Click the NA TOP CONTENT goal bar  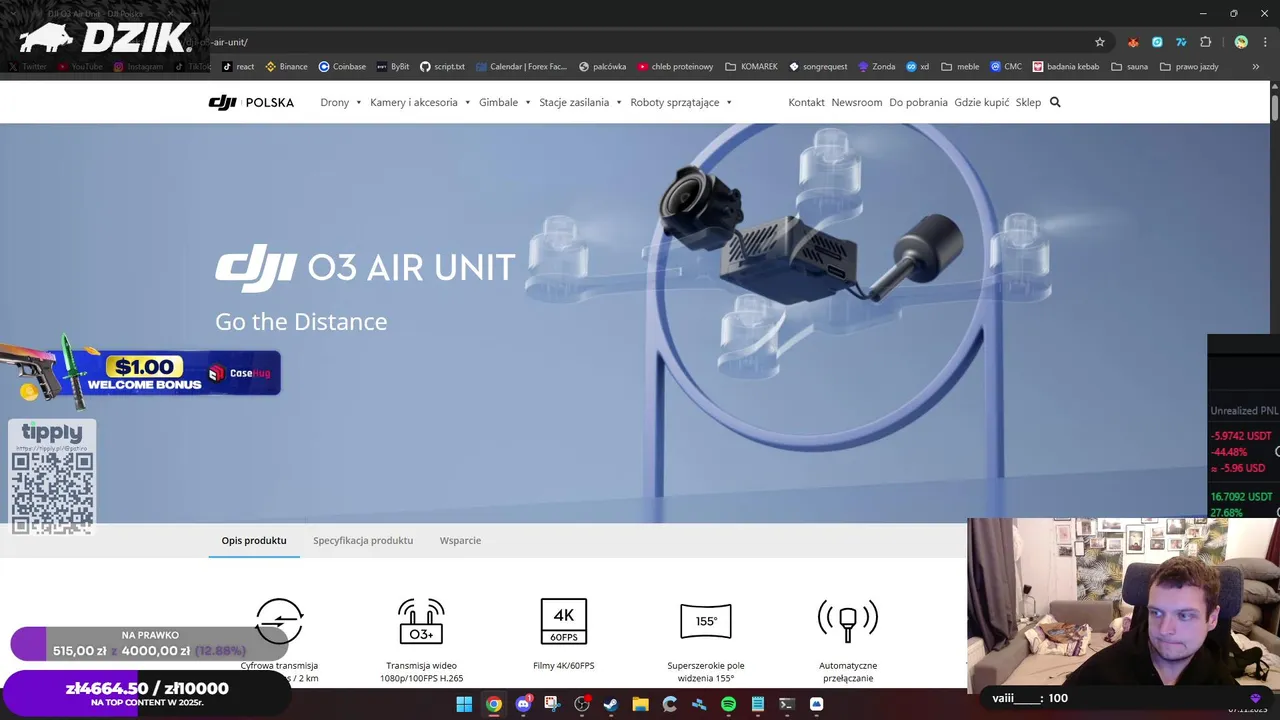147,693
